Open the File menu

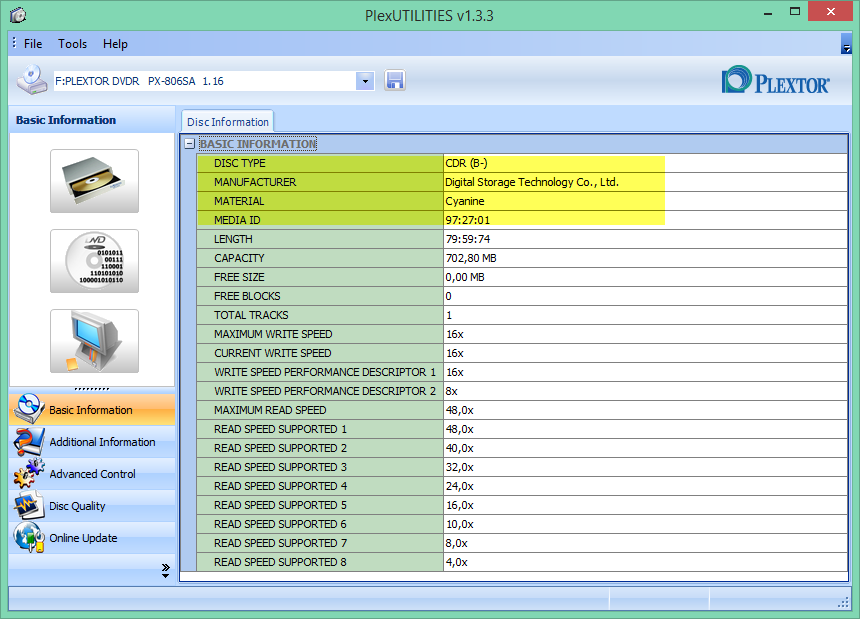33,44
